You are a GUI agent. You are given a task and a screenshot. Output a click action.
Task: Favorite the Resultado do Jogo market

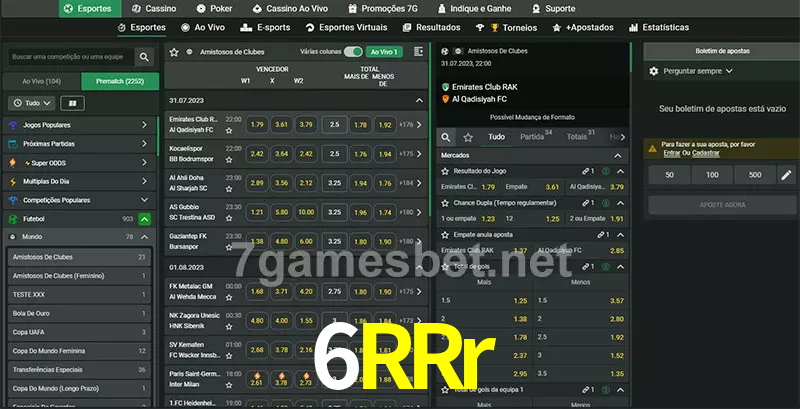tap(605, 171)
